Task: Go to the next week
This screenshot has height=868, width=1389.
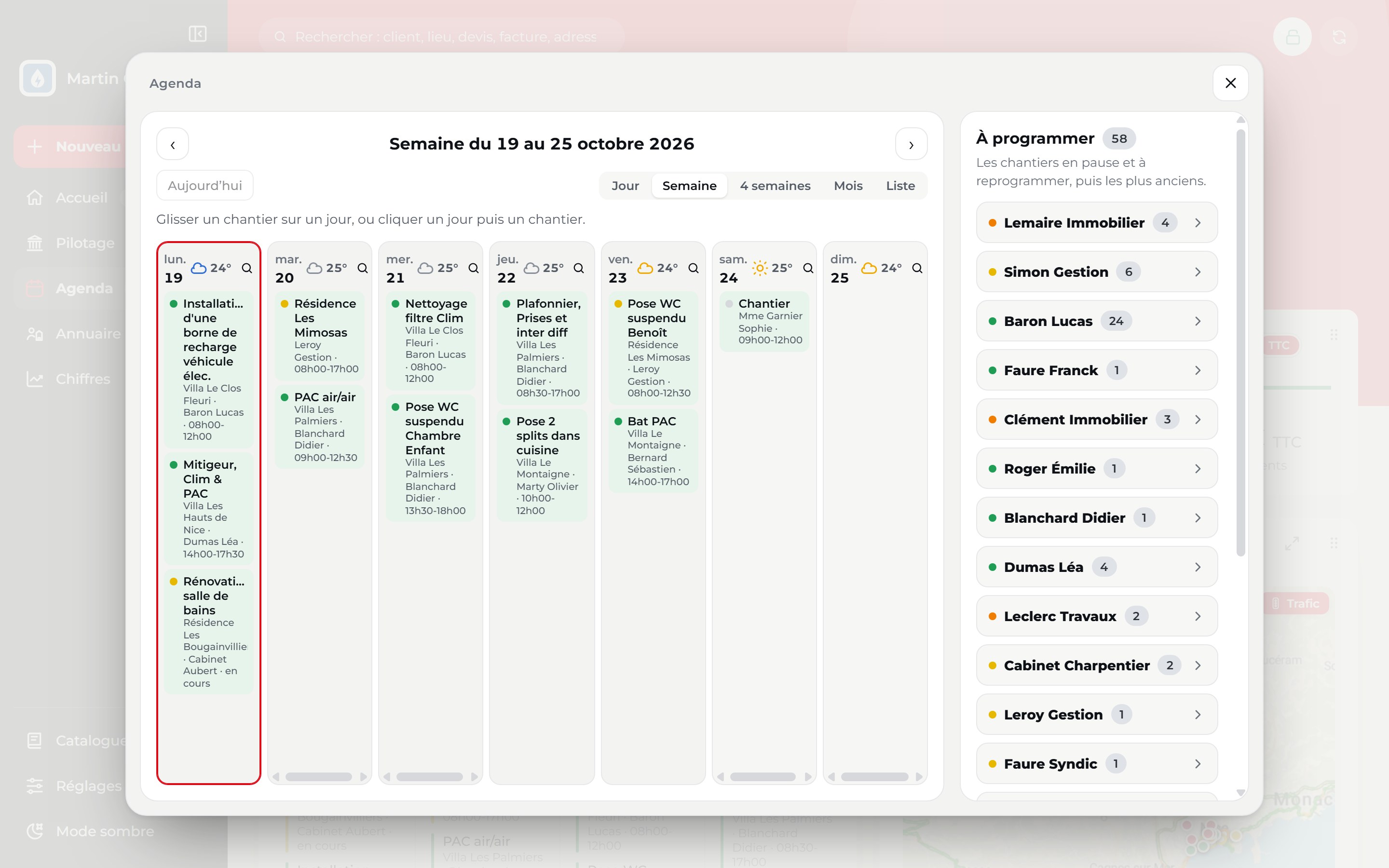Action: pos(912,144)
